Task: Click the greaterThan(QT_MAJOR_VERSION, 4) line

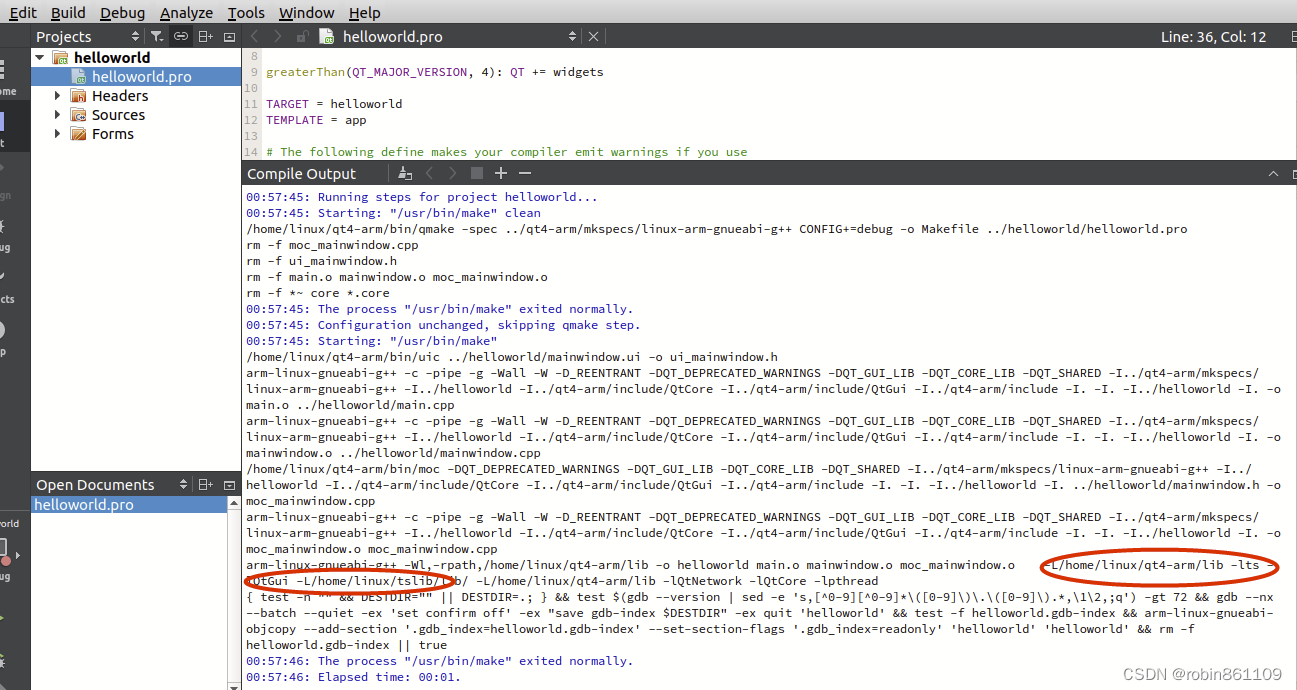Action: point(435,72)
